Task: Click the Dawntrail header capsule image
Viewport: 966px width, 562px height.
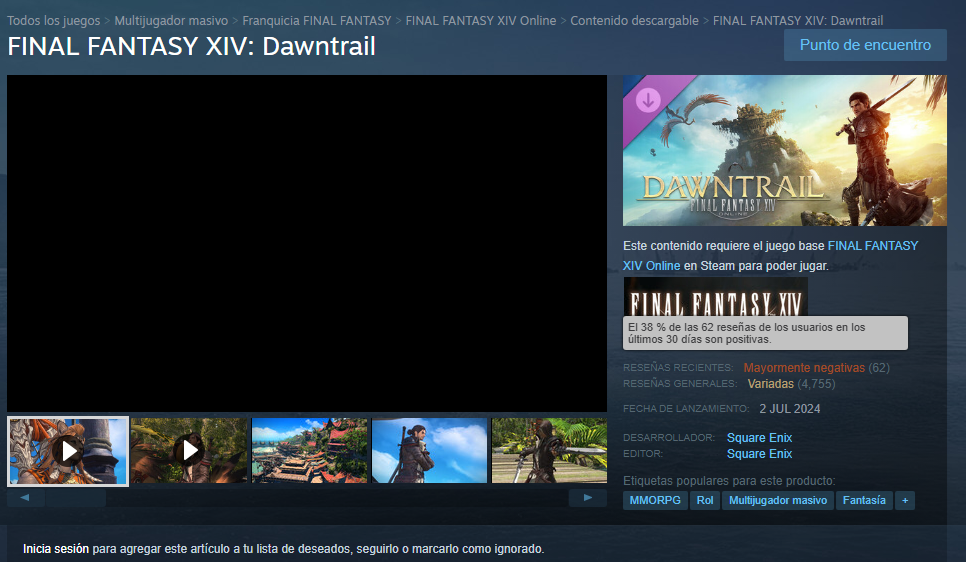Action: coord(784,150)
